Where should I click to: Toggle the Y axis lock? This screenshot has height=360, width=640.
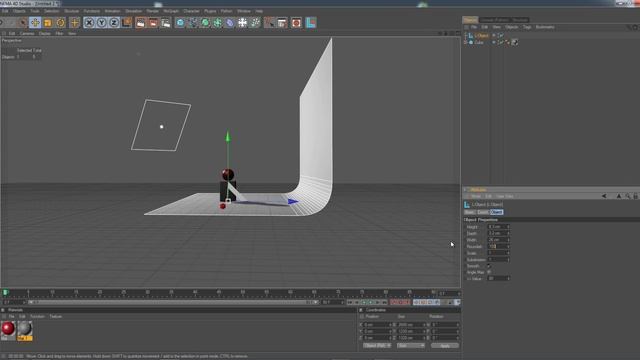pyautogui.click(x=102, y=23)
